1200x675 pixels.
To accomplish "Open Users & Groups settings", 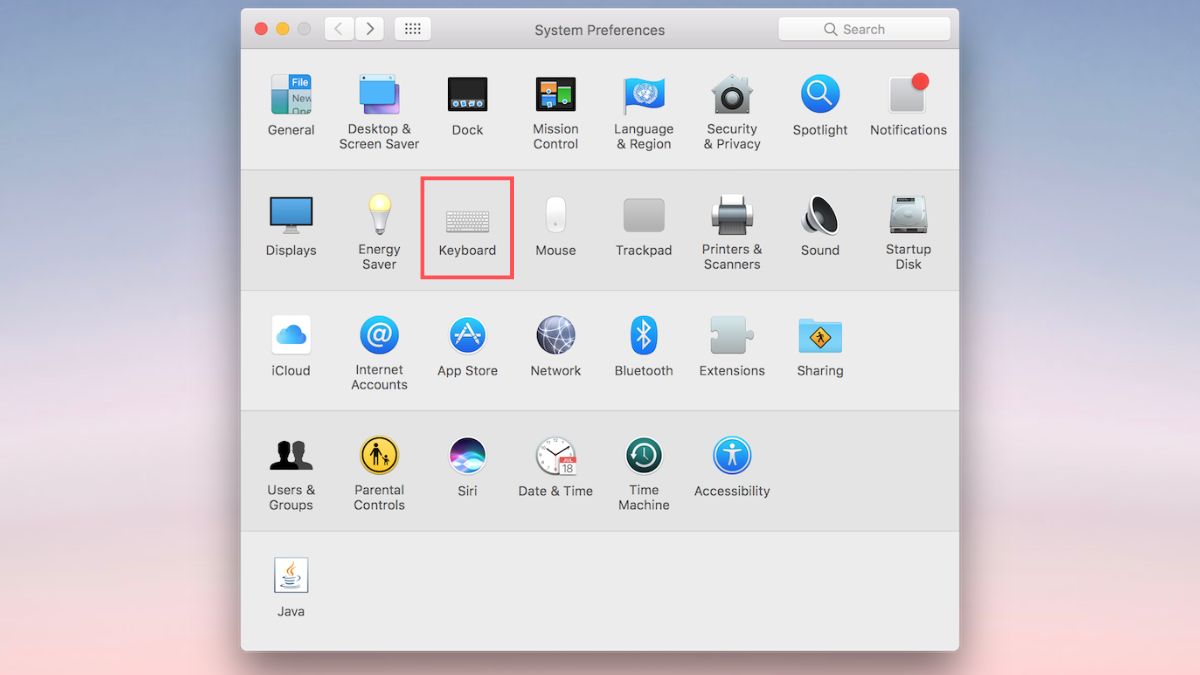I will click(x=291, y=473).
